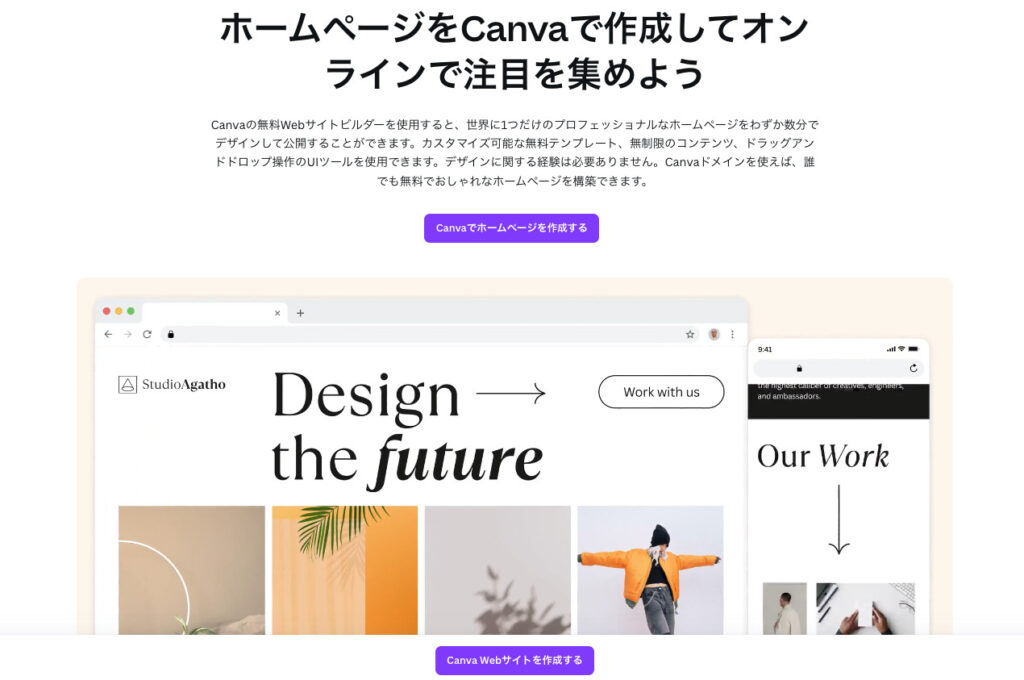Click the Design the future headline arrow
Image resolution: width=1024 pixels, height=680 pixels.
tap(511, 393)
